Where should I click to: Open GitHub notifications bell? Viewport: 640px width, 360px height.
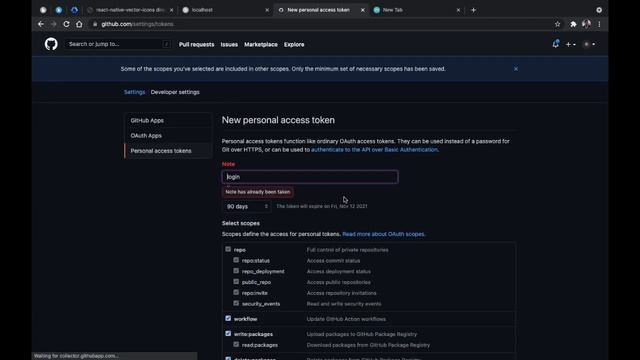tap(556, 44)
